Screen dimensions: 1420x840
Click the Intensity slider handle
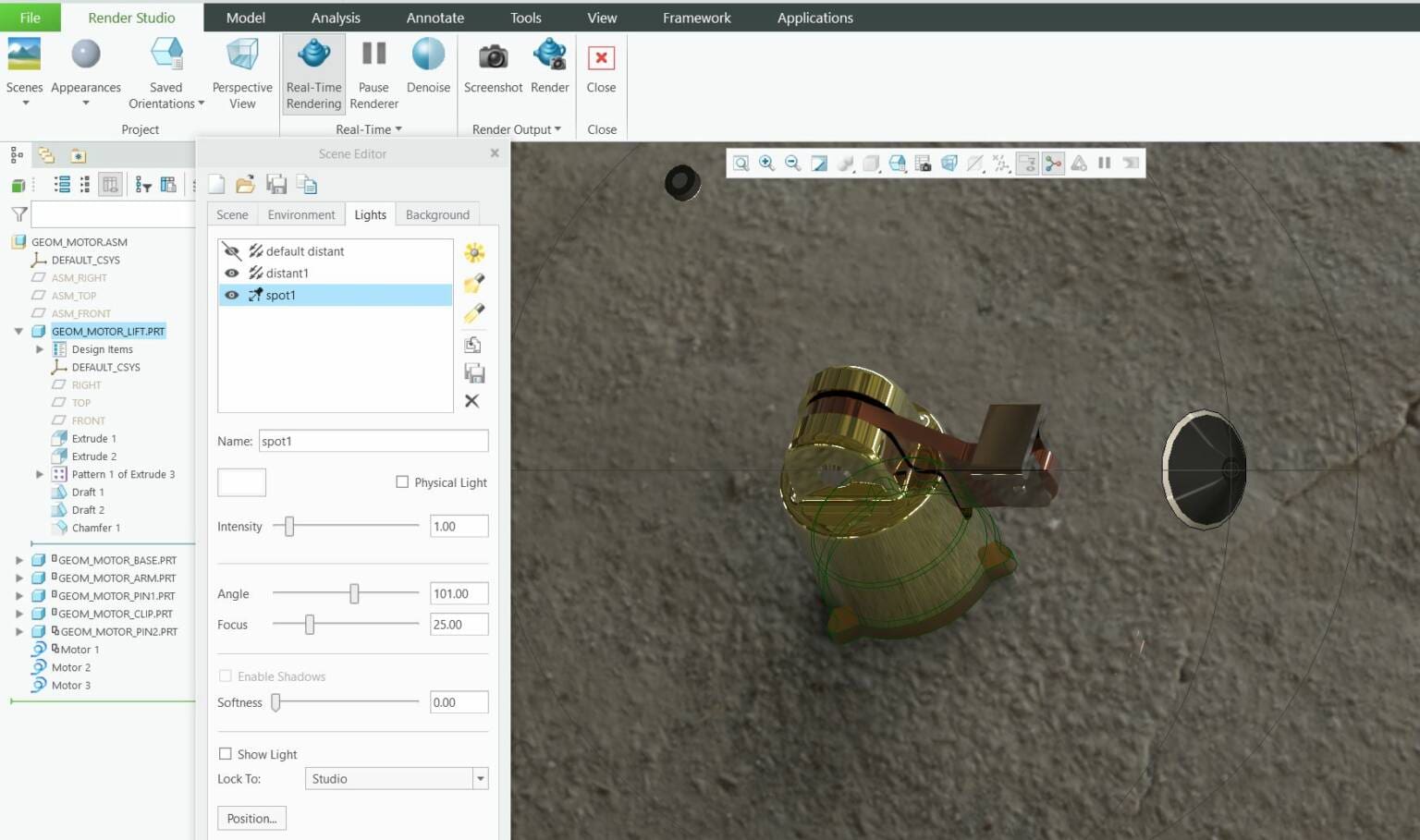point(289,526)
